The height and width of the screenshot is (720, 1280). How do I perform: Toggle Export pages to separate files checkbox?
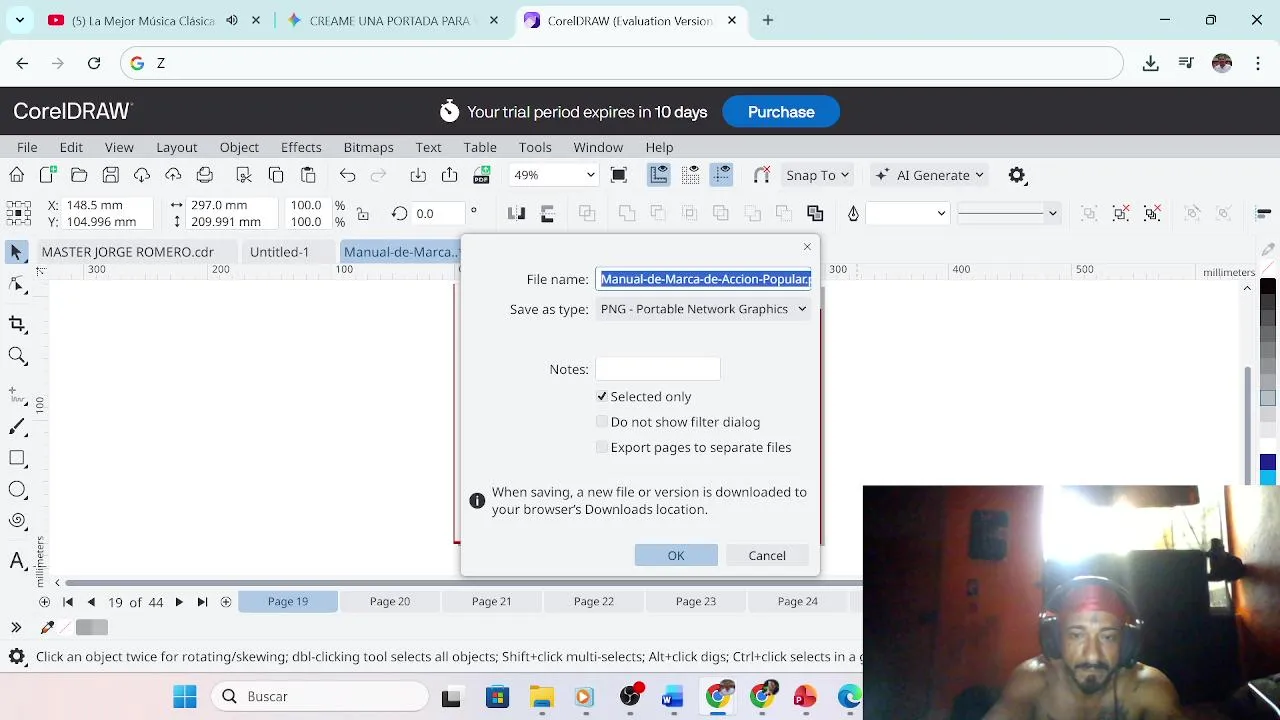602,447
